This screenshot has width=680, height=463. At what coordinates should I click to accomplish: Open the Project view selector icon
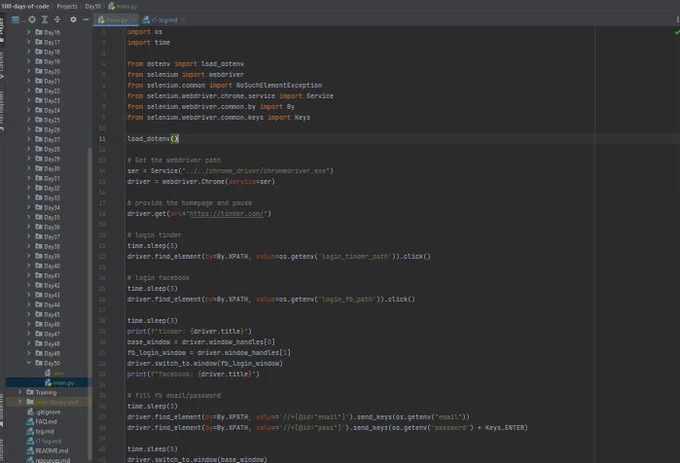tap(16, 20)
